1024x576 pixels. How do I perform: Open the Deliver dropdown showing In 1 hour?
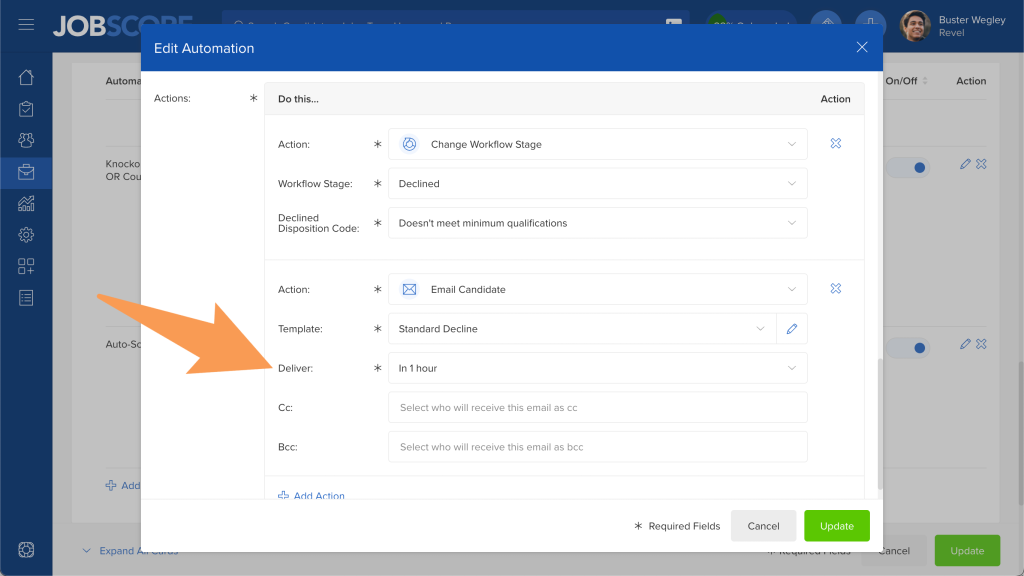coord(597,368)
